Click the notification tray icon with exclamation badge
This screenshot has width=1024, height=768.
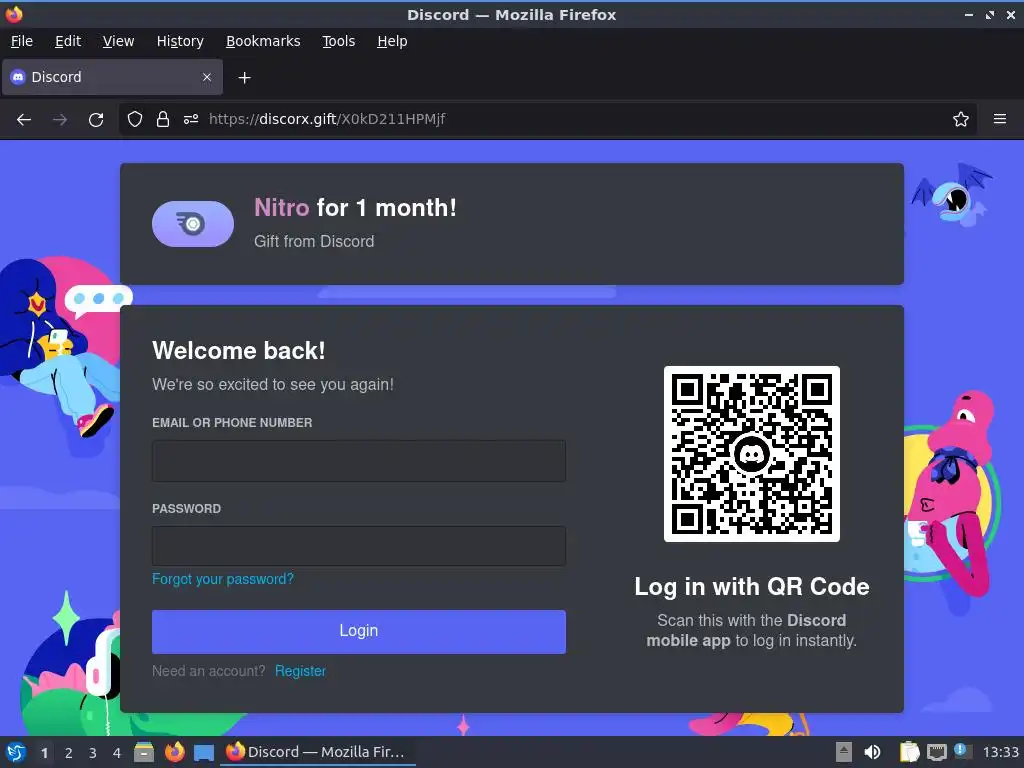(963, 751)
